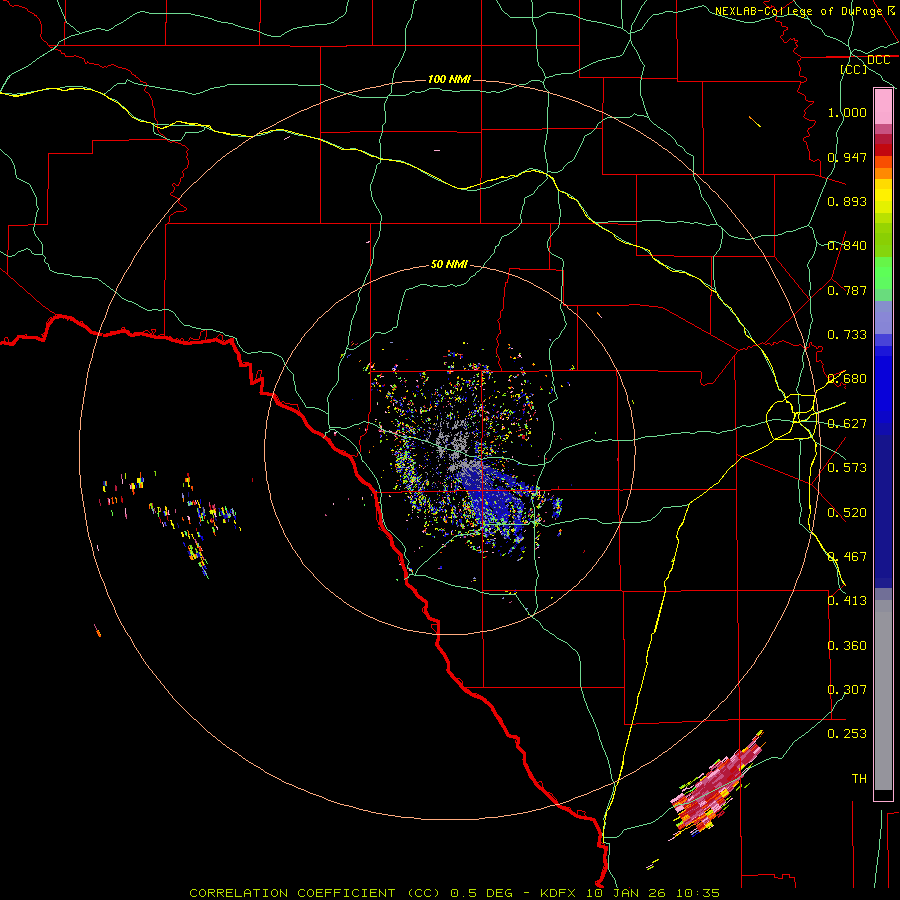Click the TH threshold label
The image size is (900, 900).
pyautogui.click(x=859, y=779)
